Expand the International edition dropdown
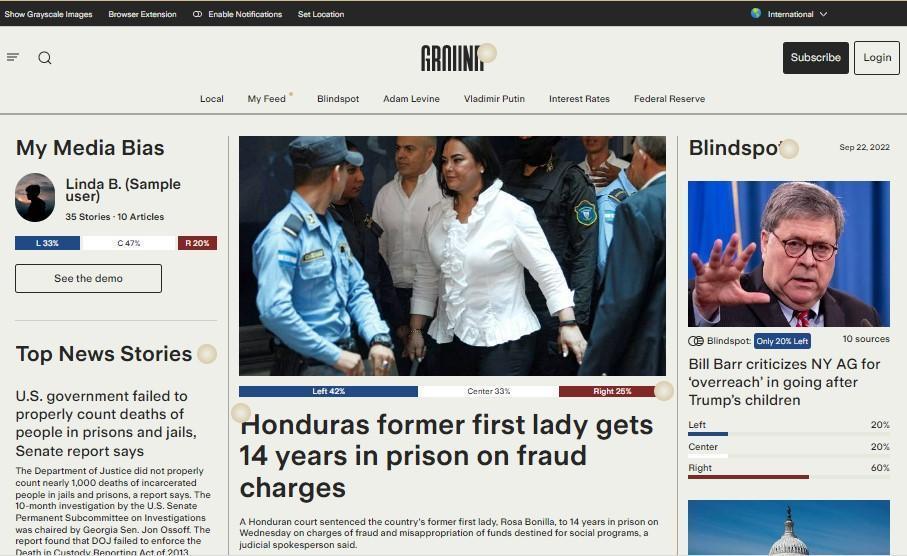 797,14
